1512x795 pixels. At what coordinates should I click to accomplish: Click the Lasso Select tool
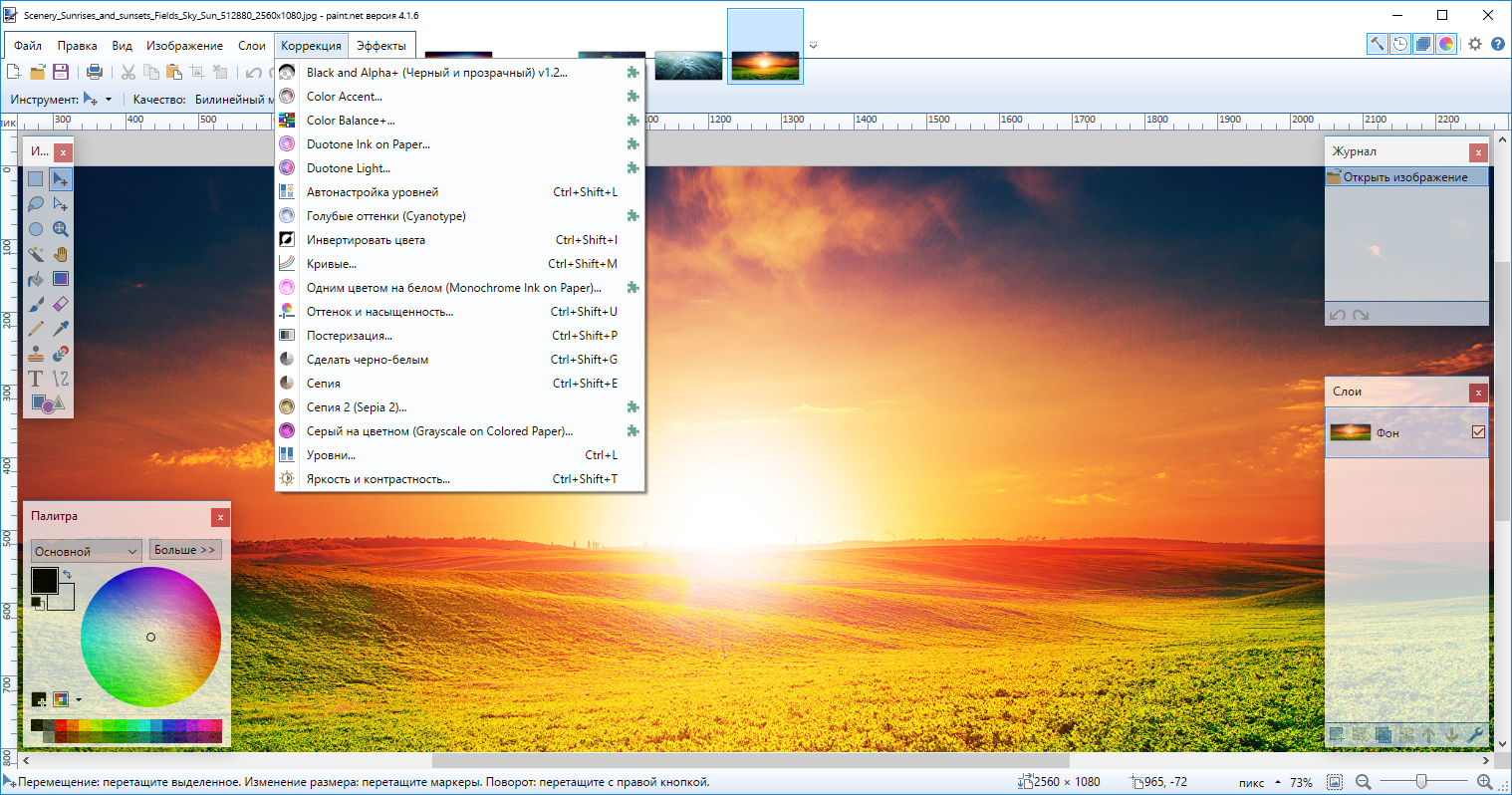point(36,204)
